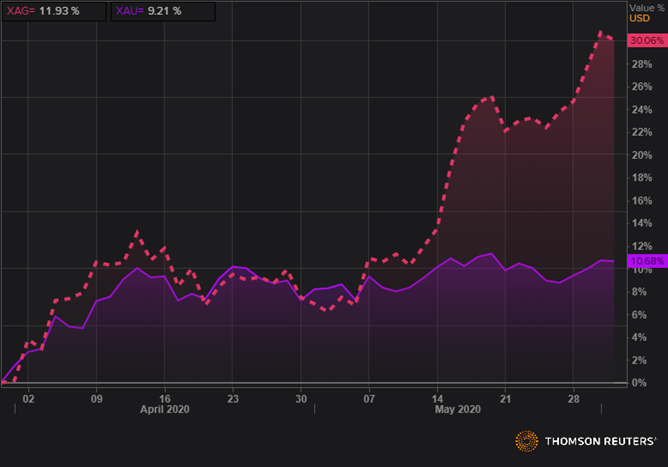The width and height of the screenshot is (668, 467).
Task: Click the '07' date tick label
Action: 369,399
